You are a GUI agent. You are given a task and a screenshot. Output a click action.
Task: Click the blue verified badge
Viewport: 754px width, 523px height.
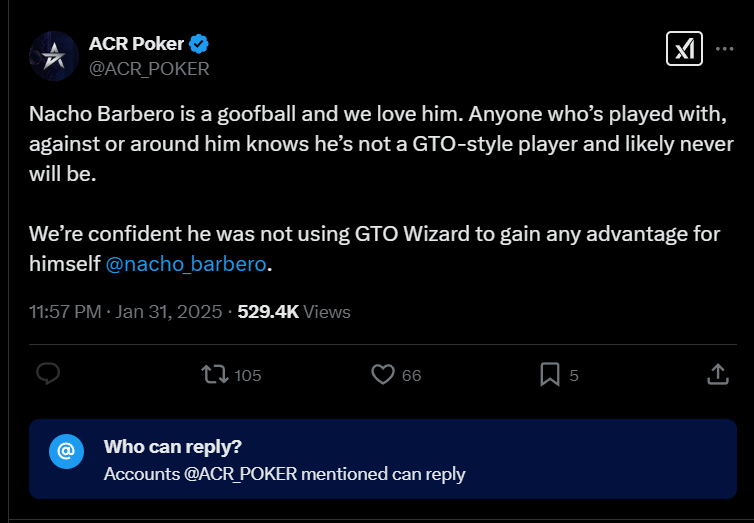pyautogui.click(x=200, y=44)
